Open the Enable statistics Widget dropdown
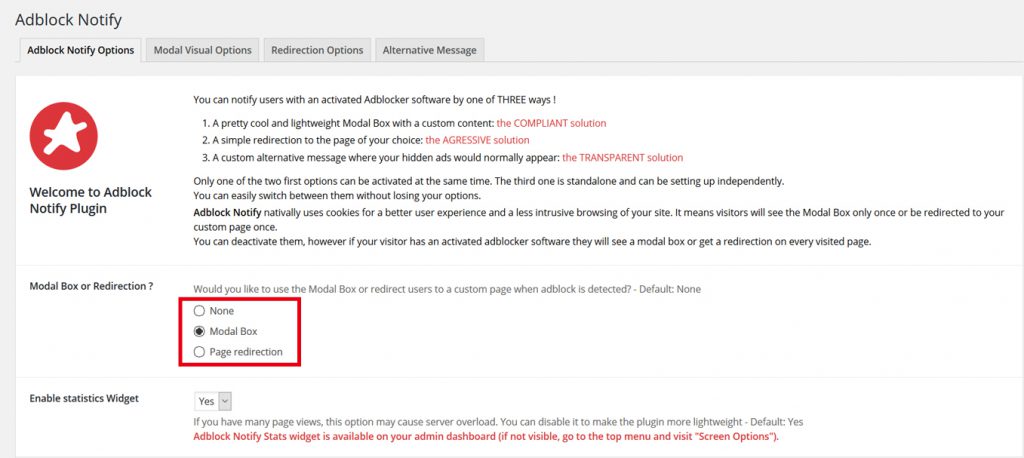The image size is (1024, 458). [213, 401]
